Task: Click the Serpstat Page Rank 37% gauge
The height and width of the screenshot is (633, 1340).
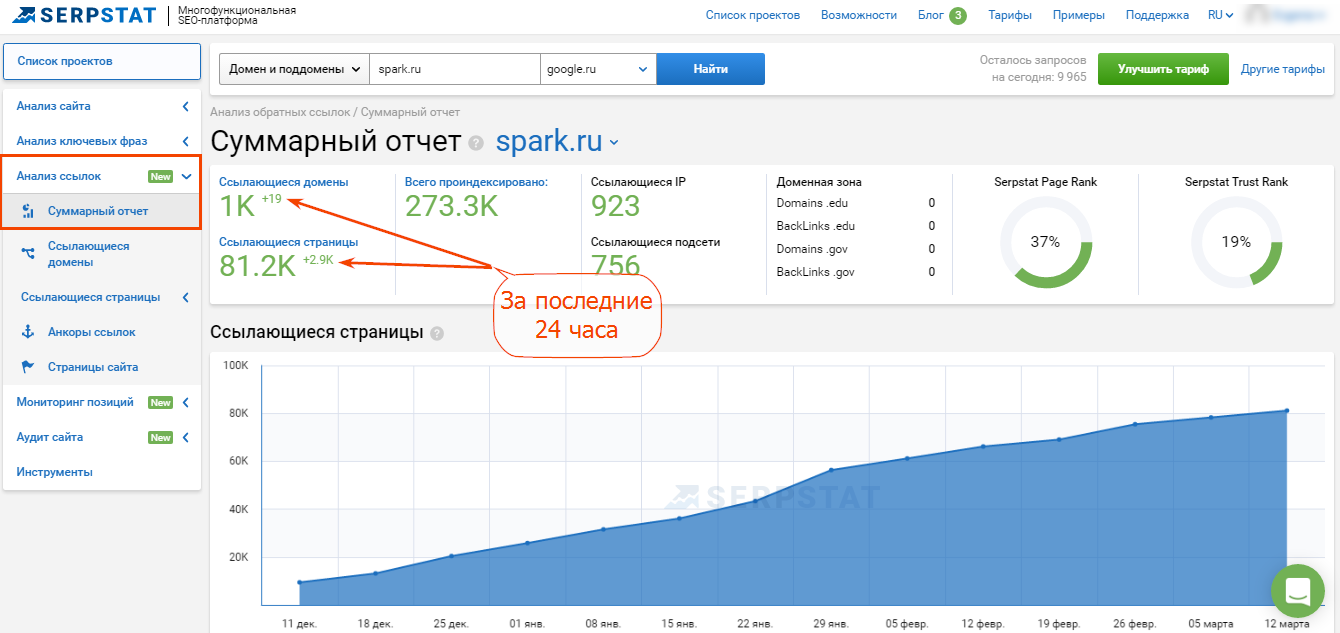Action: 1045,242
